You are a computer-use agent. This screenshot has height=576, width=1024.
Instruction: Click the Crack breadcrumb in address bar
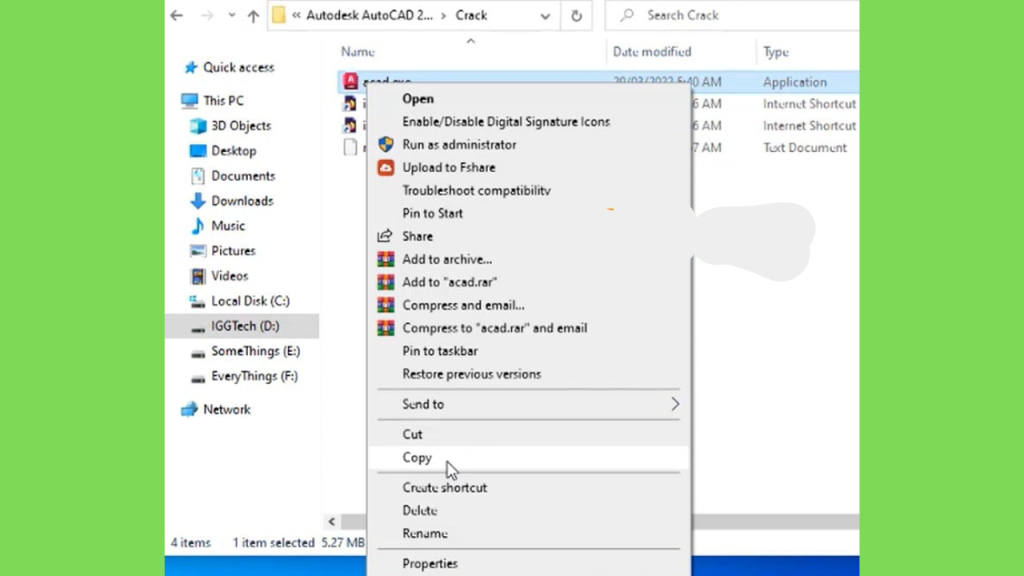471,15
